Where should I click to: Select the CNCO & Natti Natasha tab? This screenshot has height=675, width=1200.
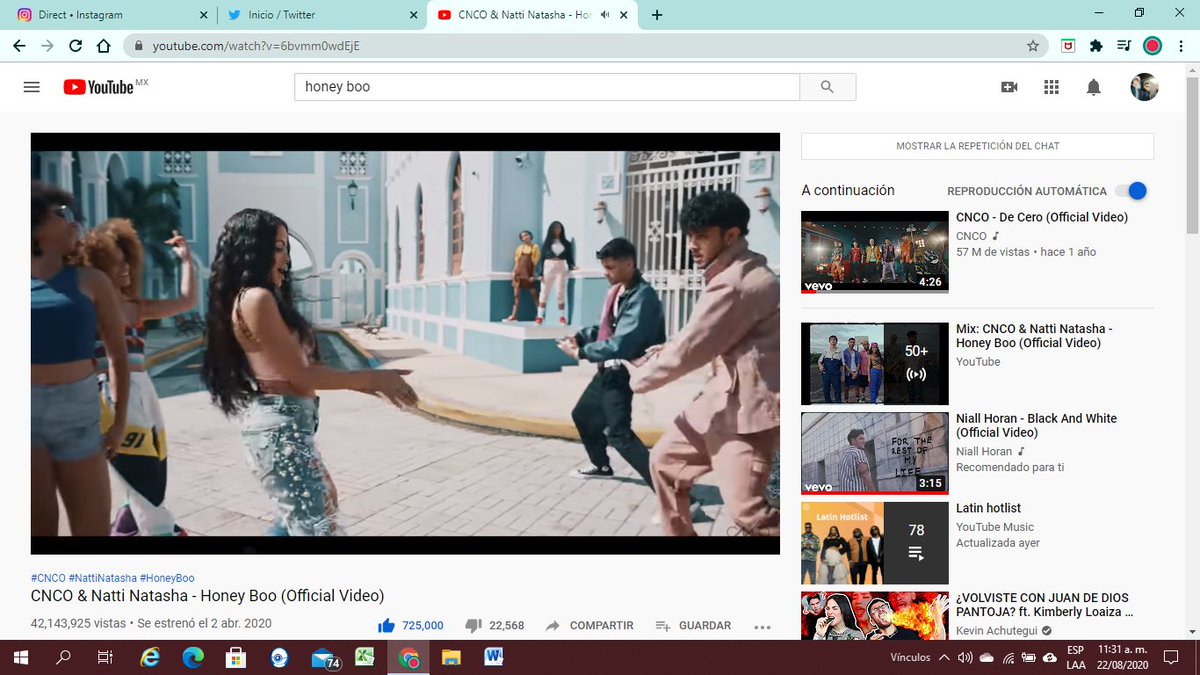click(532, 15)
